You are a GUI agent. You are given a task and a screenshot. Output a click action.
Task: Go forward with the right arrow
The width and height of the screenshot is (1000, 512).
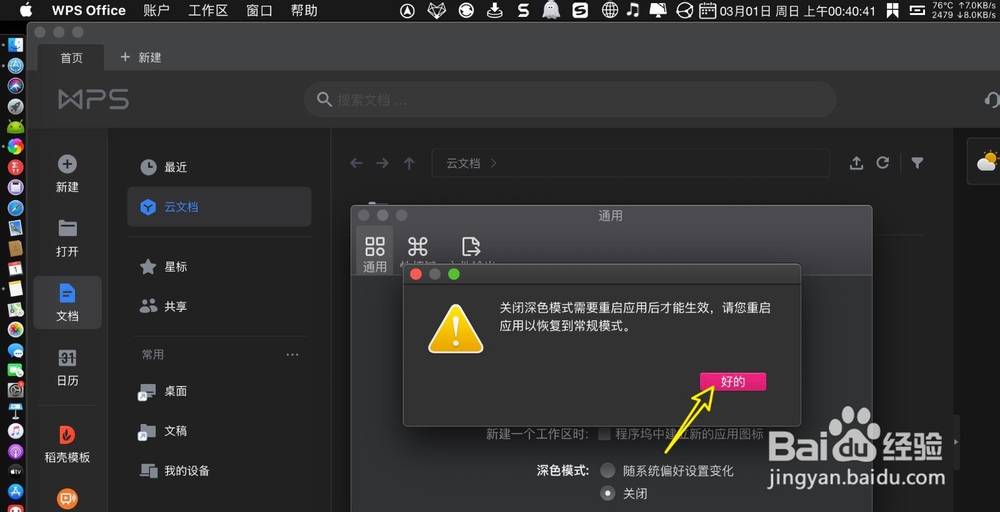pyautogui.click(x=382, y=163)
